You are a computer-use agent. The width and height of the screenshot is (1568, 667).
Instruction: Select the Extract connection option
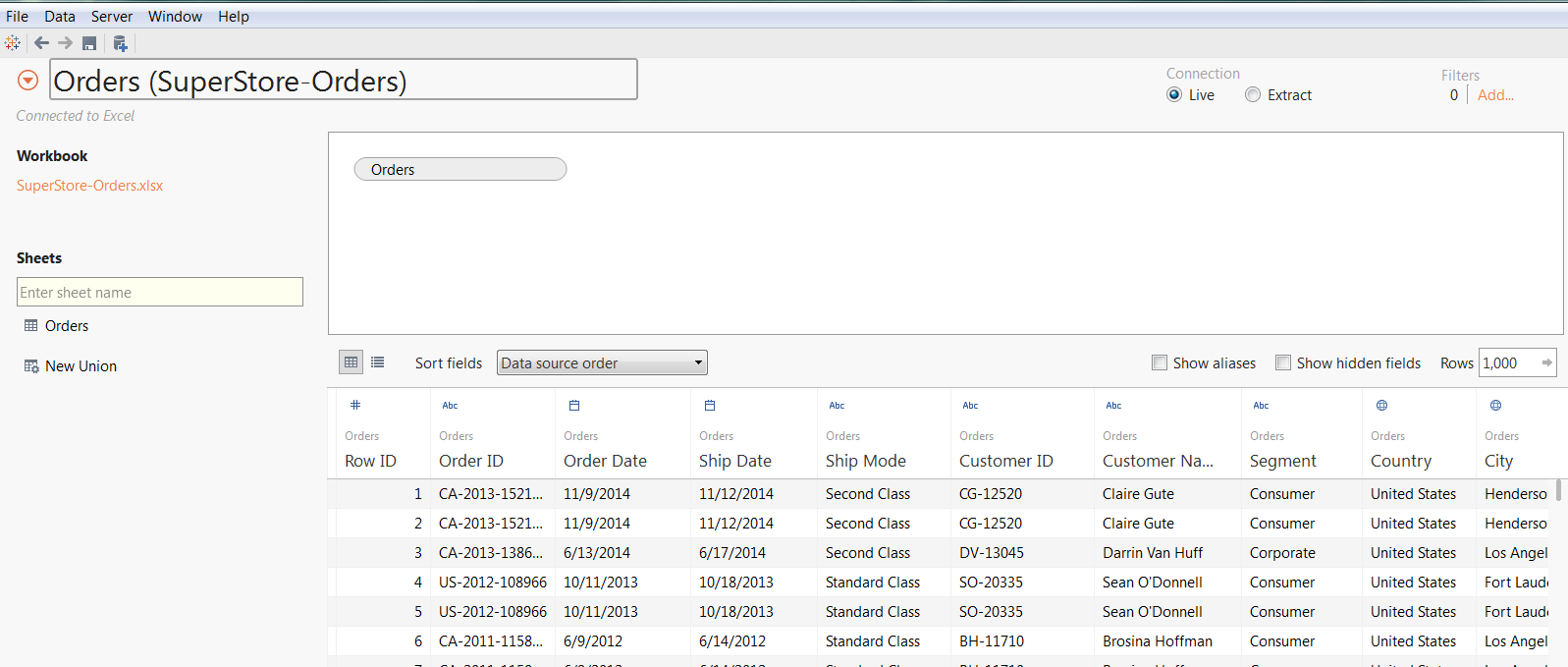(1253, 95)
